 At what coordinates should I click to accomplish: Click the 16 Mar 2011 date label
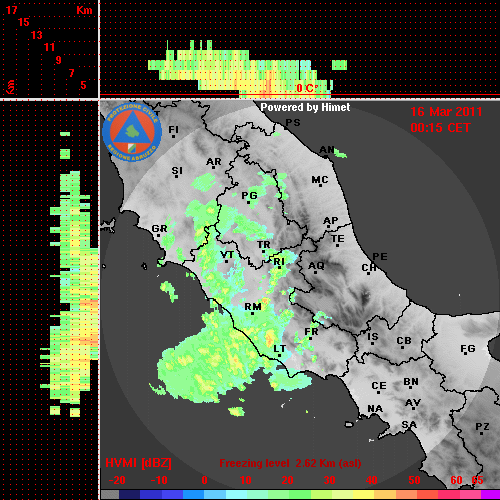click(446, 112)
